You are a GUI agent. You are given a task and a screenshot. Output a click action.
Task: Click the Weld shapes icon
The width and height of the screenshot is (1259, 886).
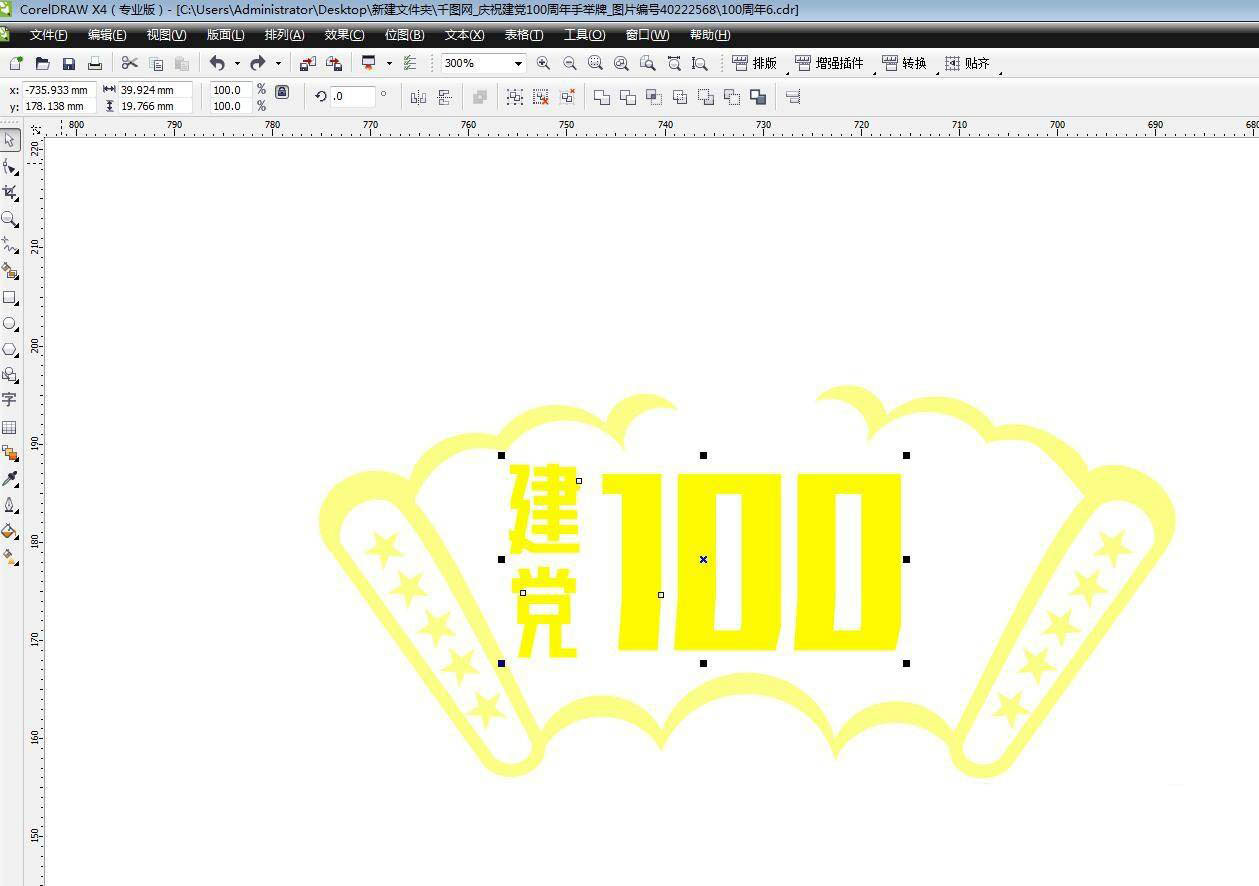coord(602,97)
